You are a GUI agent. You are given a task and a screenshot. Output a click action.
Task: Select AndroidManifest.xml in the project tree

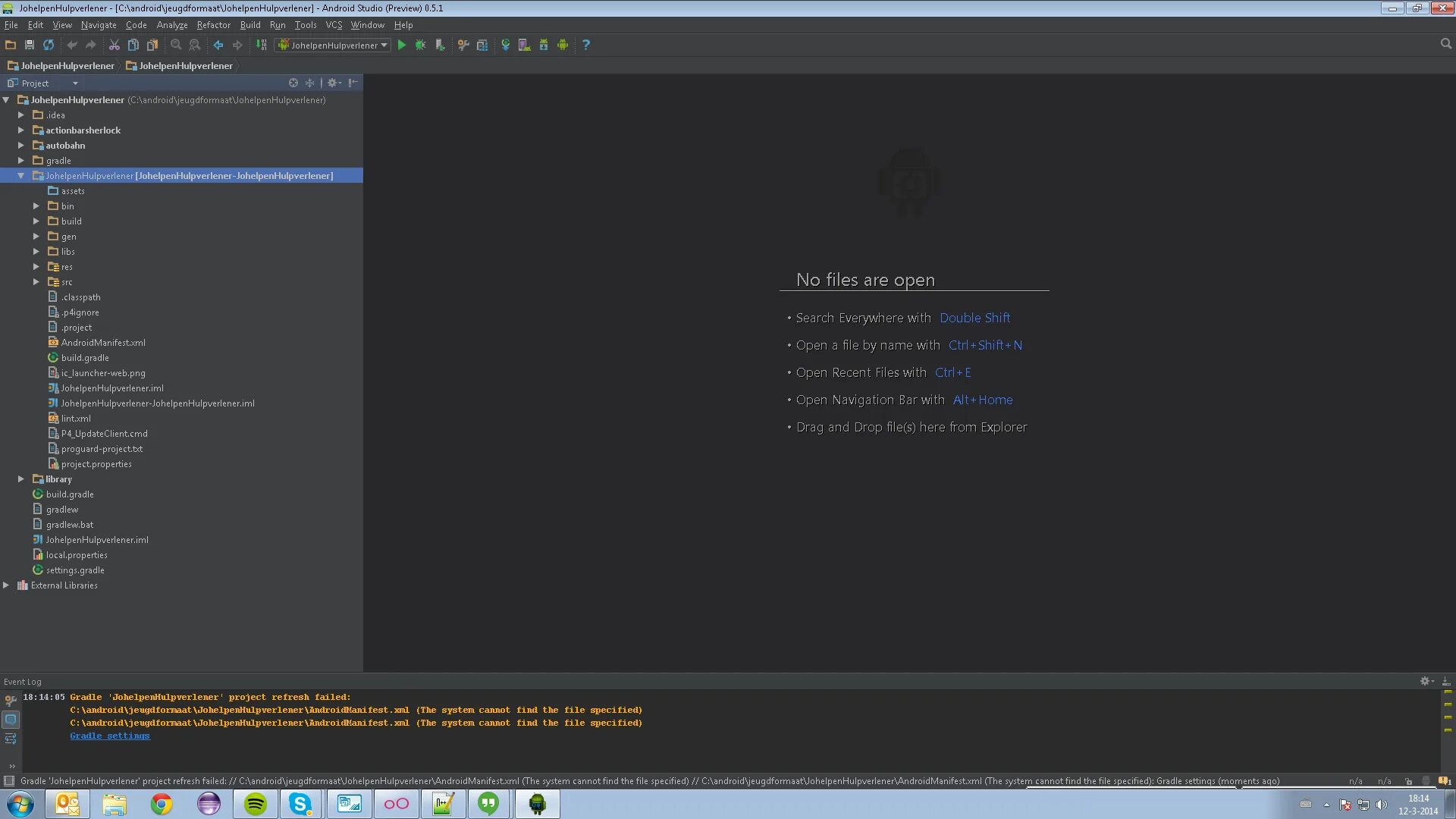103,343
